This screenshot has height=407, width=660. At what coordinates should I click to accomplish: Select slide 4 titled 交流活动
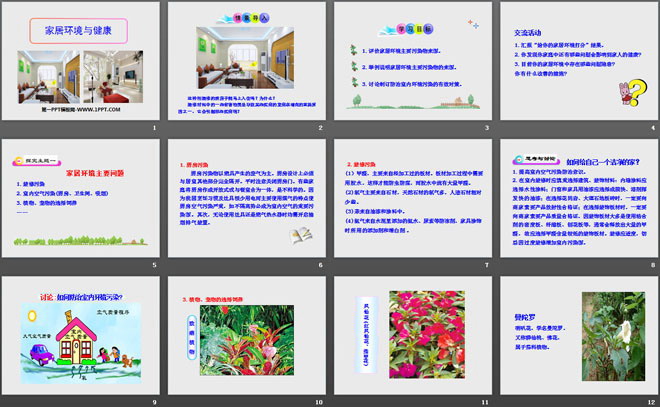(579, 61)
